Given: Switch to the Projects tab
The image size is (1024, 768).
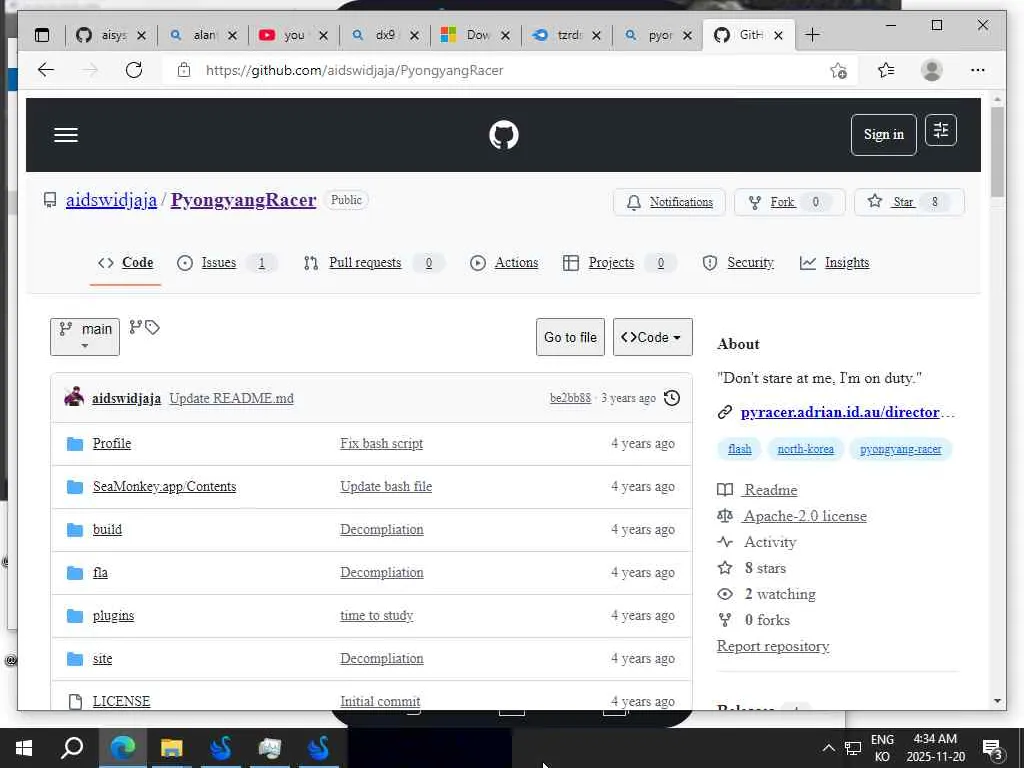Looking at the screenshot, I should [x=618, y=263].
